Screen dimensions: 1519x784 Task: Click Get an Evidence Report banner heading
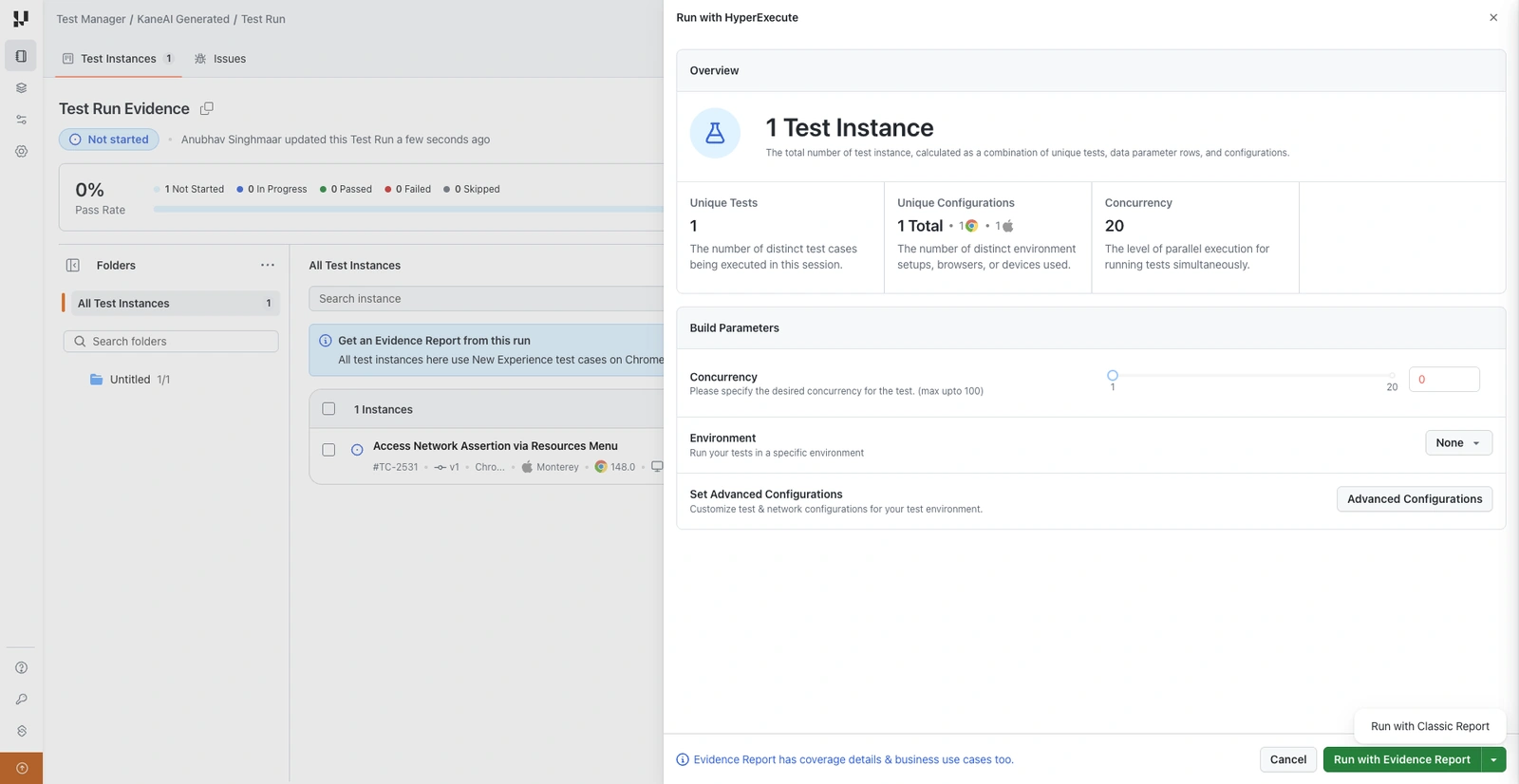point(434,341)
